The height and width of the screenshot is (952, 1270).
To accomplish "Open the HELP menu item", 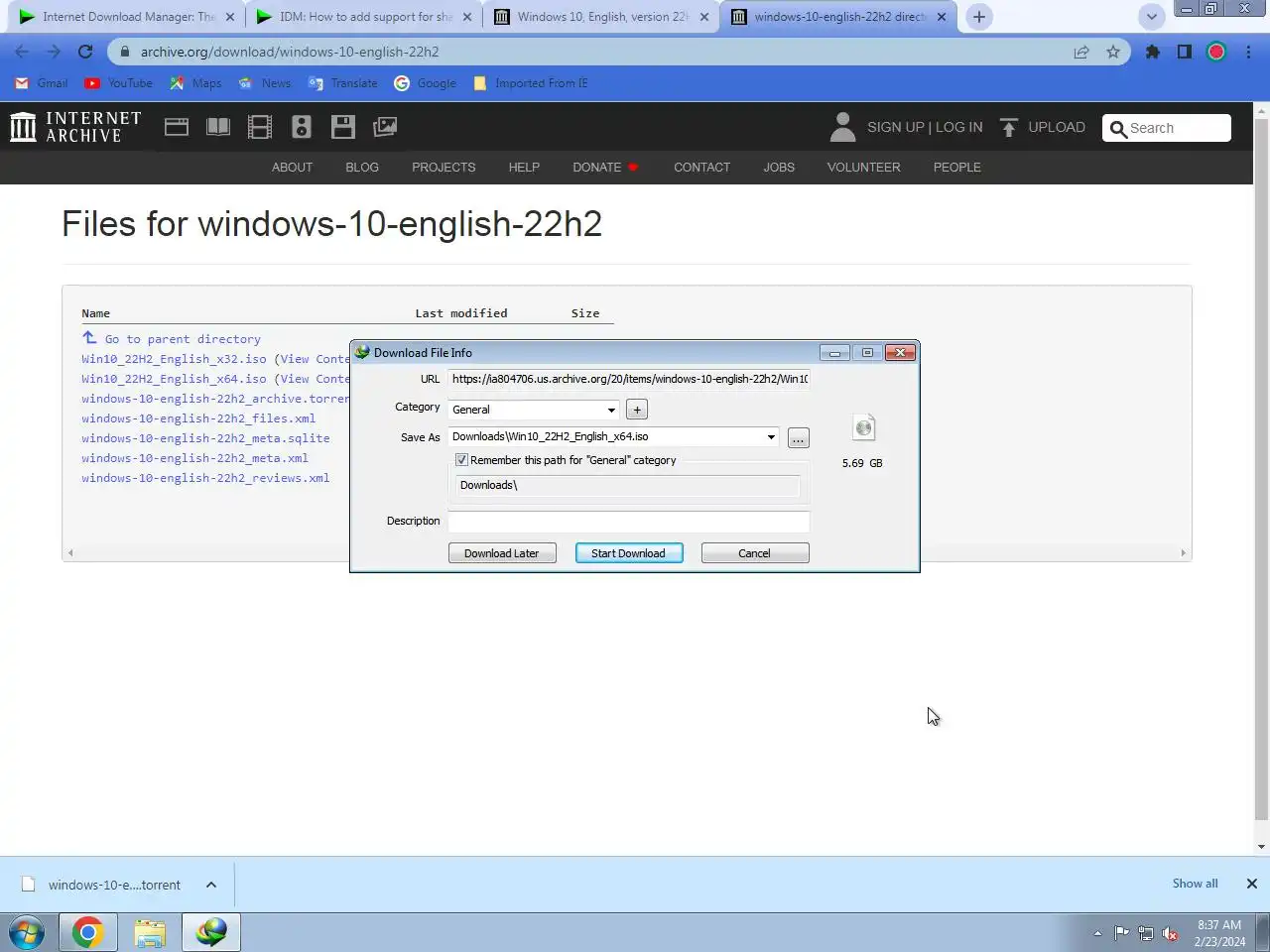I will 524,168.
